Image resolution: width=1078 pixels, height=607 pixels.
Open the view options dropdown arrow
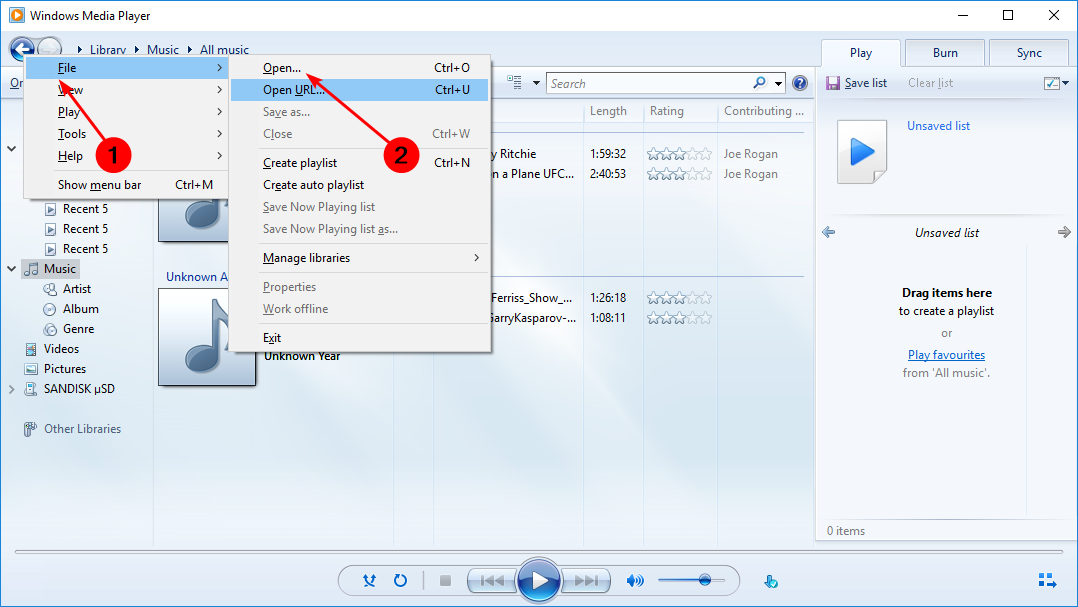(536, 83)
